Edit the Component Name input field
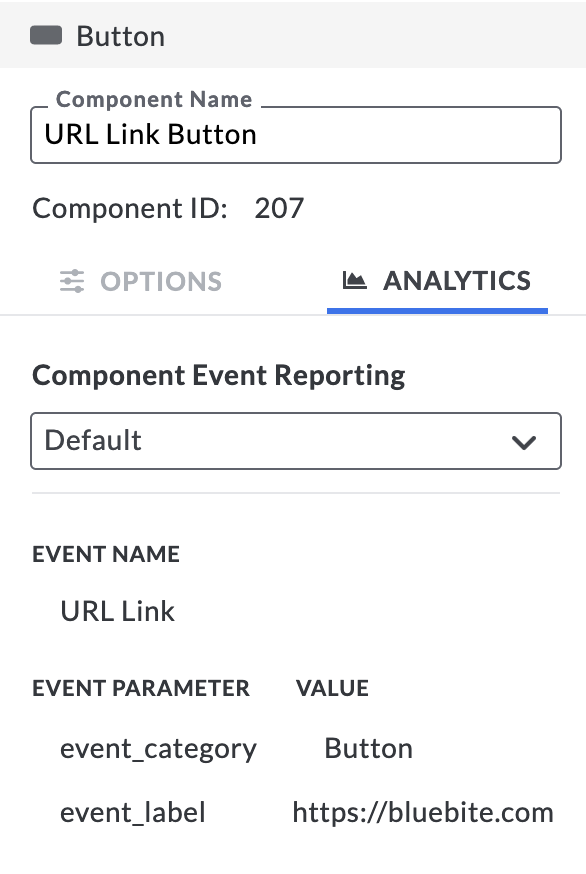The height and width of the screenshot is (874, 586). tap(296, 135)
